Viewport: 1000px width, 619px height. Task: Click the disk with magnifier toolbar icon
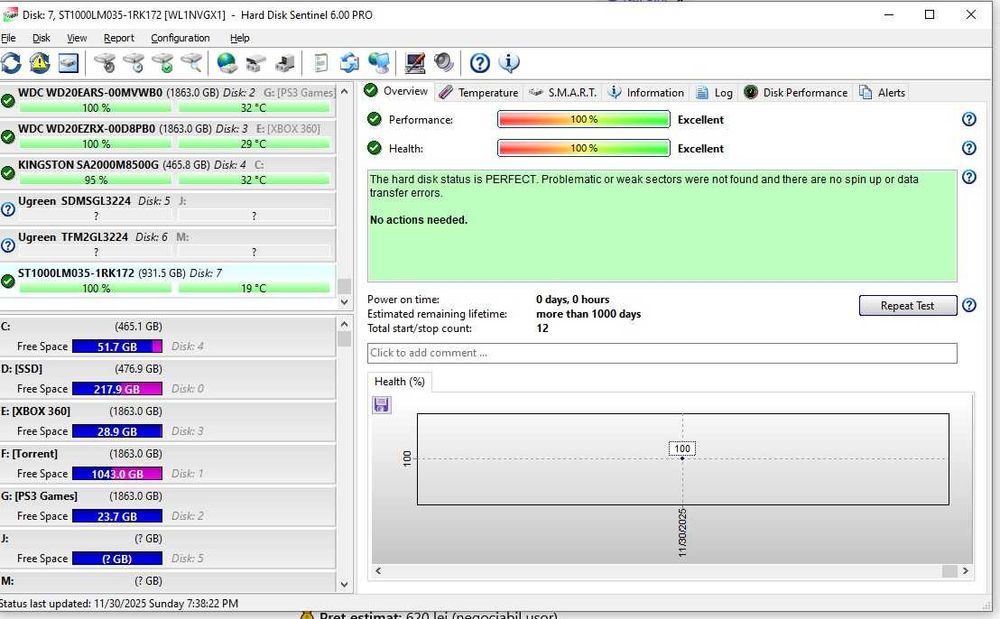click(191, 63)
